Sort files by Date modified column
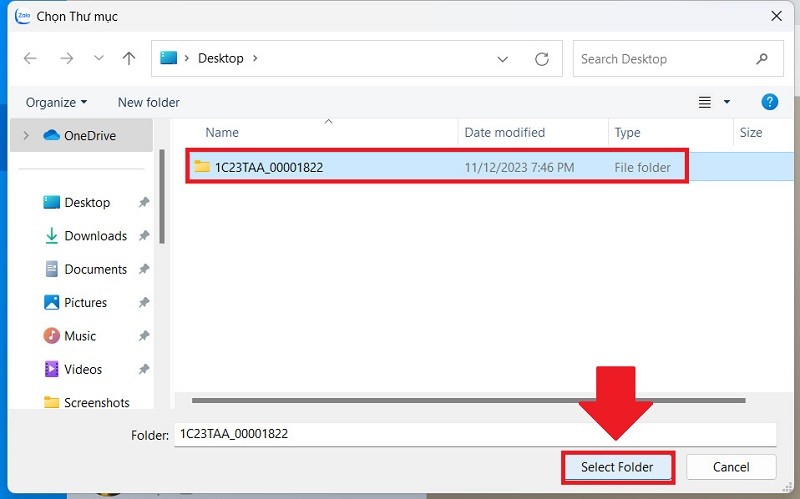The height and width of the screenshot is (499, 800). pyautogui.click(x=505, y=132)
